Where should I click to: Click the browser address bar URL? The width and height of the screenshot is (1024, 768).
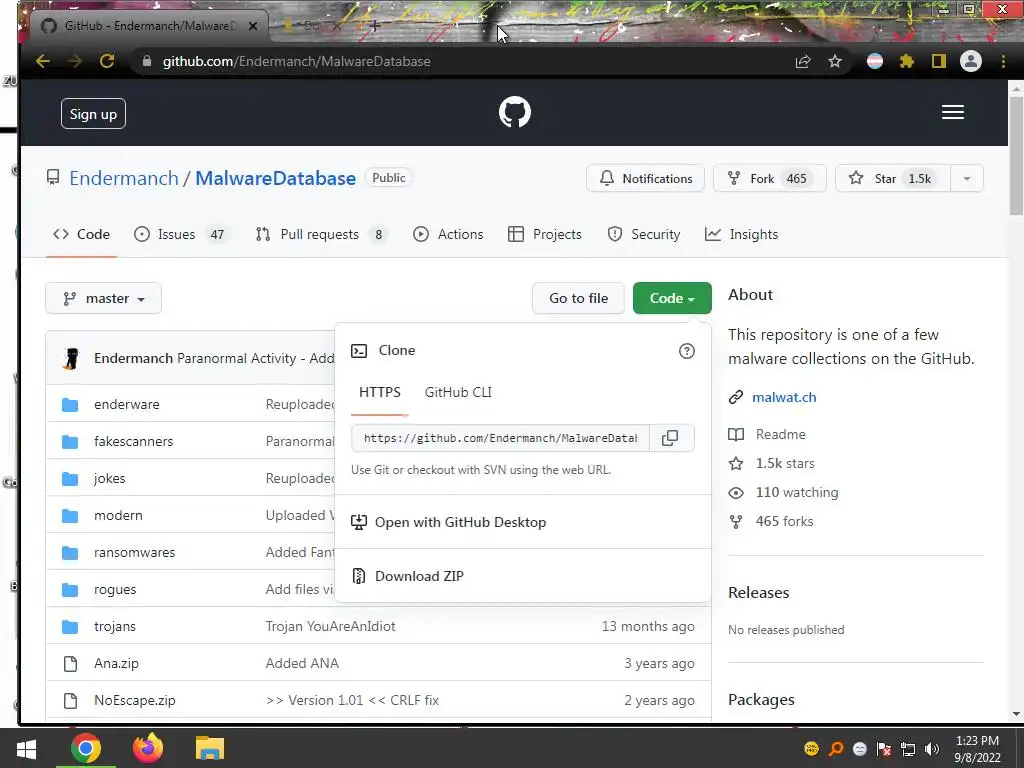(296, 61)
